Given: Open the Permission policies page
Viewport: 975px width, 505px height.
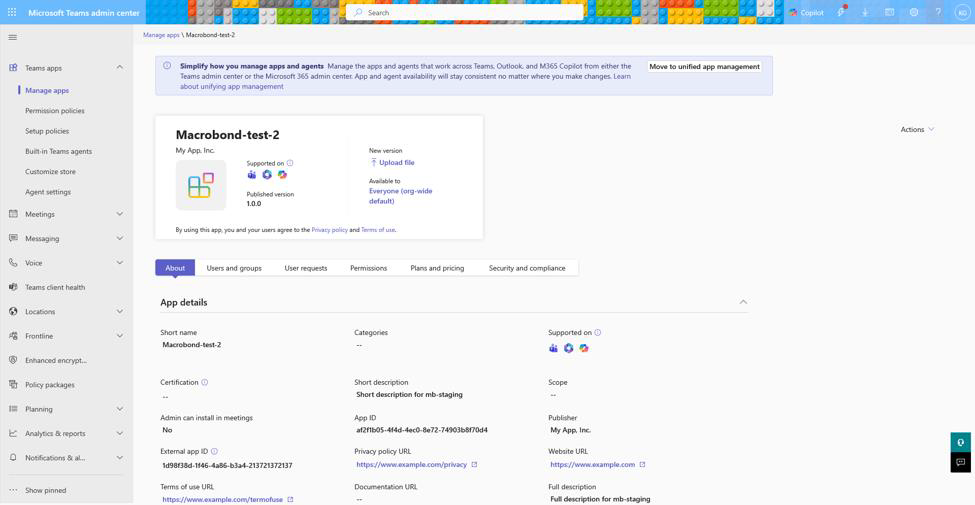Looking at the screenshot, I should (55, 111).
